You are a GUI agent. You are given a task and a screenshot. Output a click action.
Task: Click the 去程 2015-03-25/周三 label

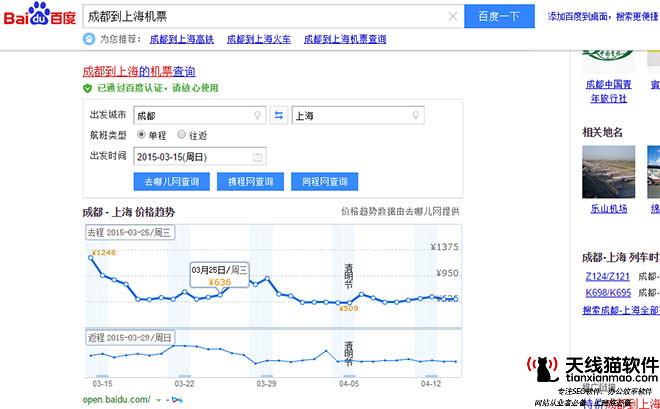tap(130, 233)
